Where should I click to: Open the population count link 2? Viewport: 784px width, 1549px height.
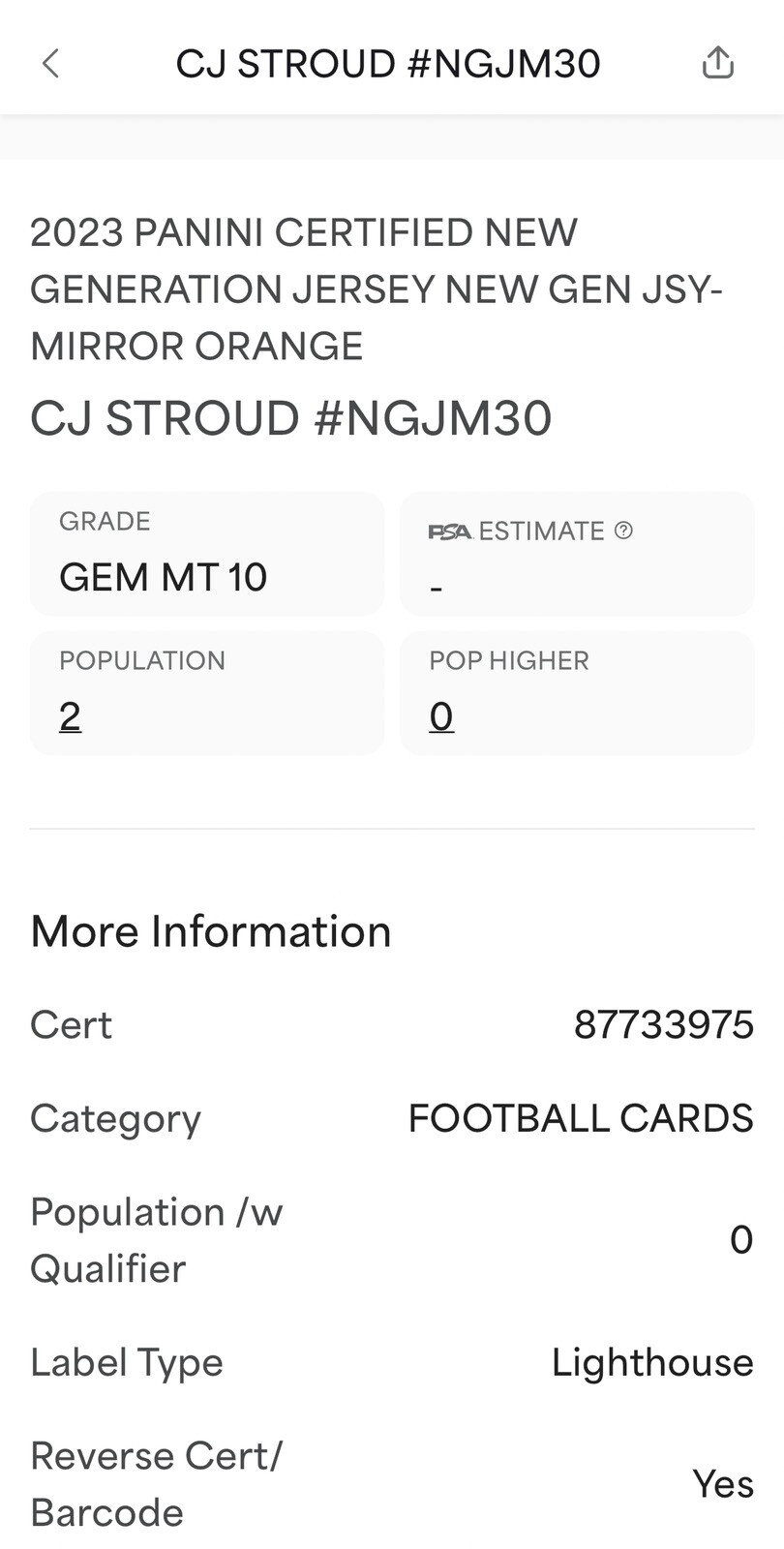point(70,717)
